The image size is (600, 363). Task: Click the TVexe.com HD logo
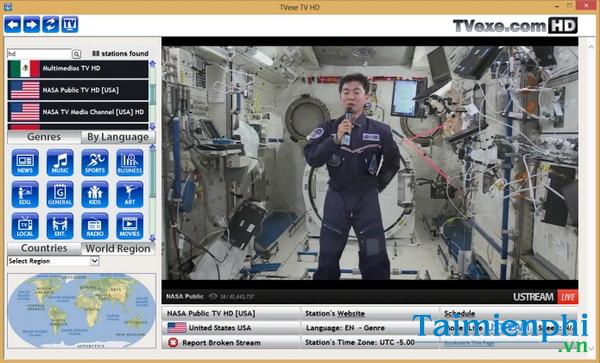(x=515, y=26)
